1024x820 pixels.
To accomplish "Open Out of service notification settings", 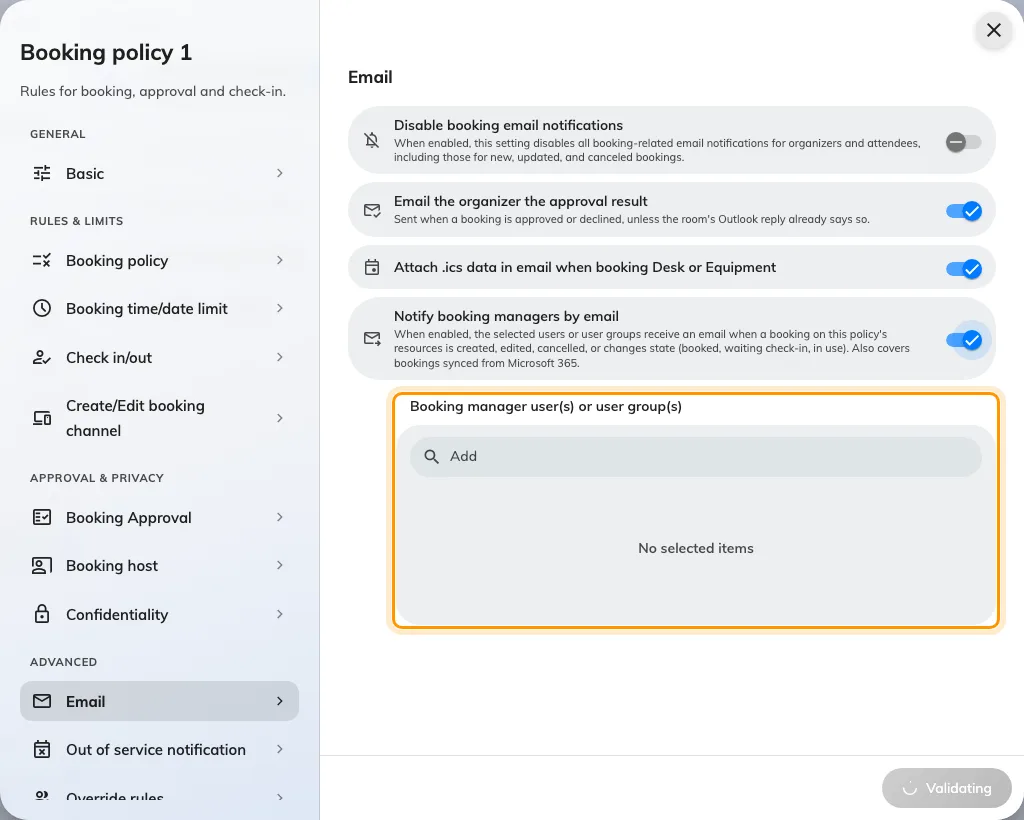I will pyautogui.click(x=159, y=749).
